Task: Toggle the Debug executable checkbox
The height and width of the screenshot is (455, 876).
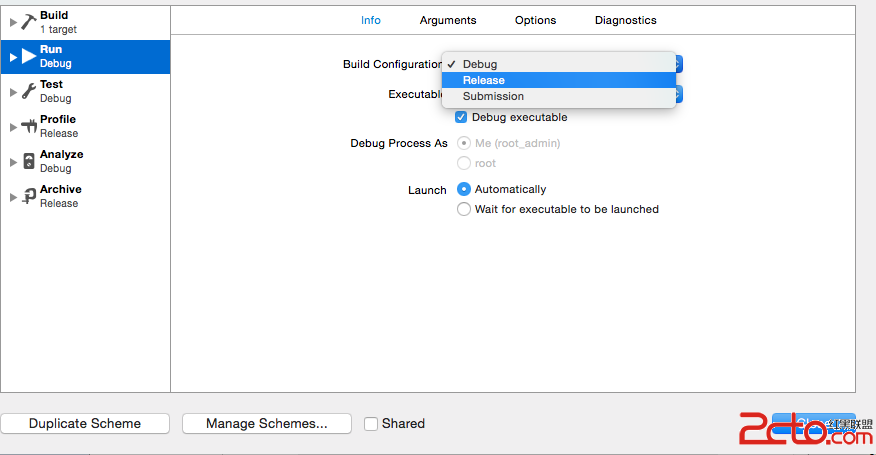Action: click(461, 117)
